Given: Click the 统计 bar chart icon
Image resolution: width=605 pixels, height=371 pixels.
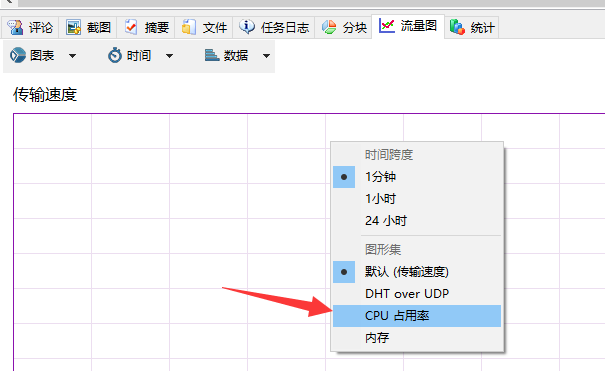Looking at the screenshot, I should 457,27.
